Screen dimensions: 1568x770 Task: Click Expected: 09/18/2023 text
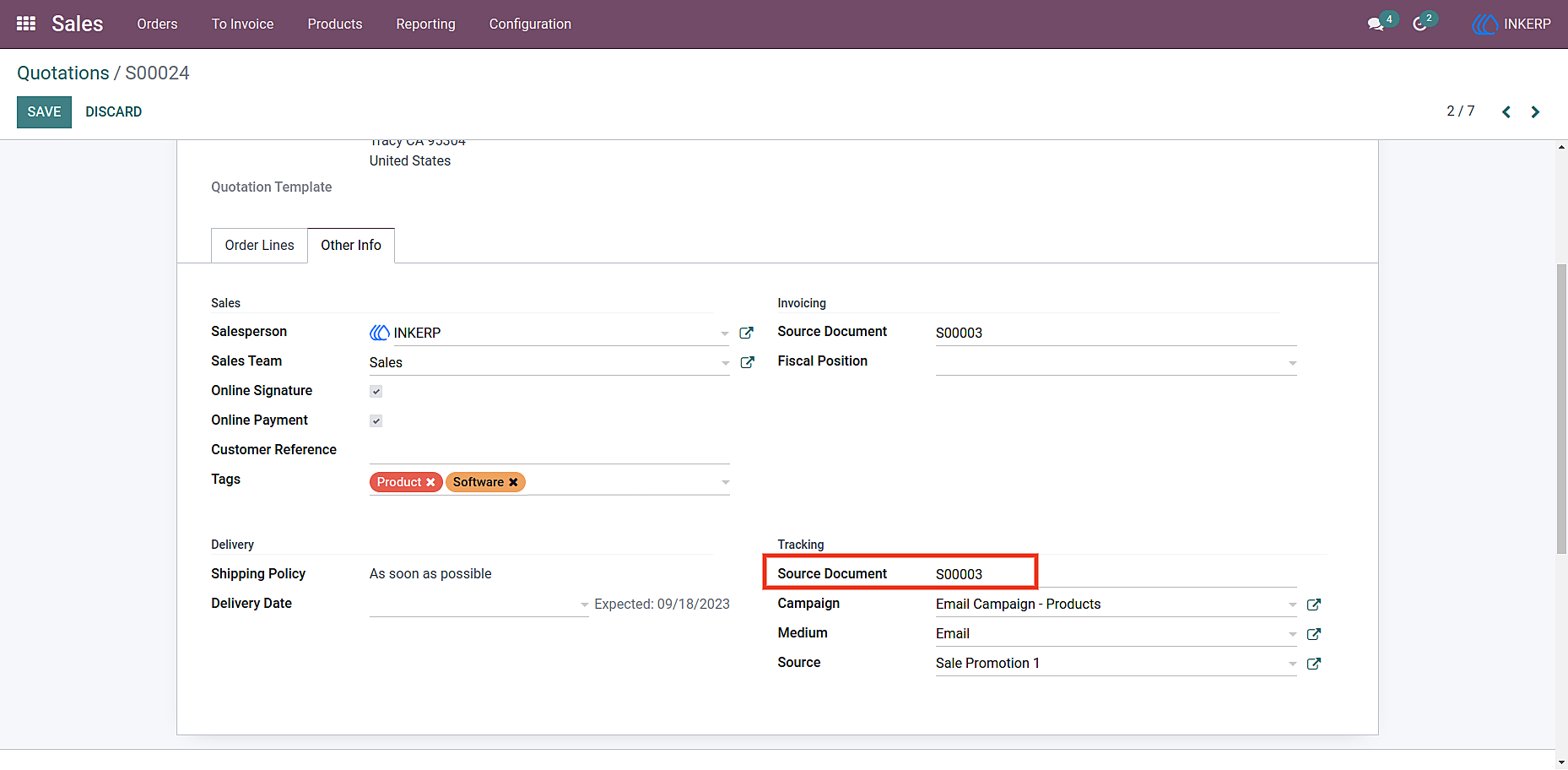coord(662,604)
